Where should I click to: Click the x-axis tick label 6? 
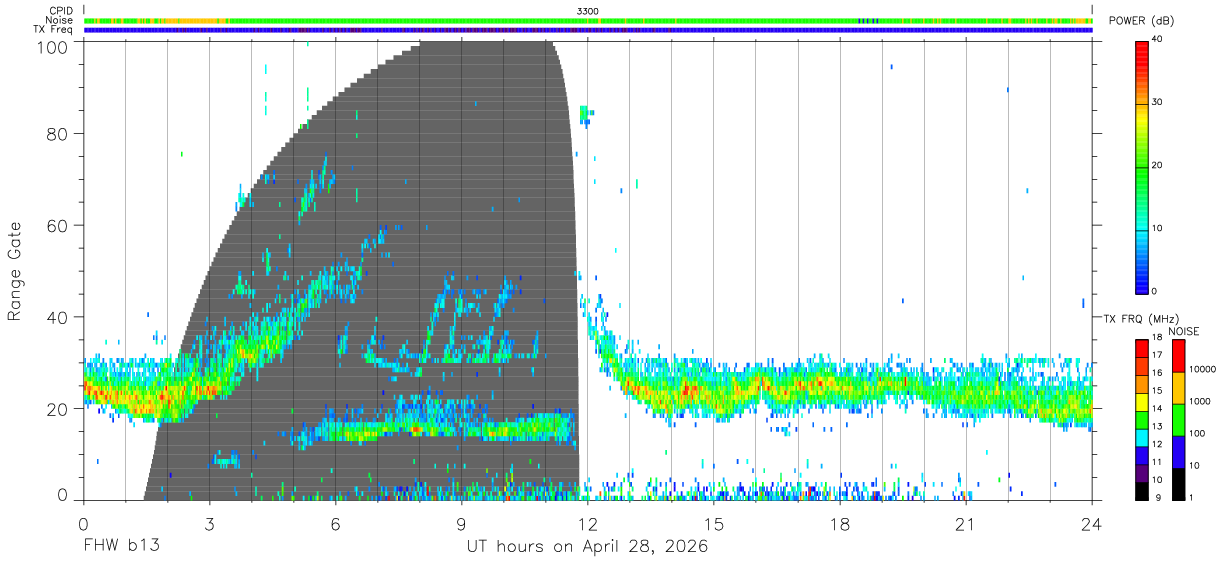tap(335, 524)
